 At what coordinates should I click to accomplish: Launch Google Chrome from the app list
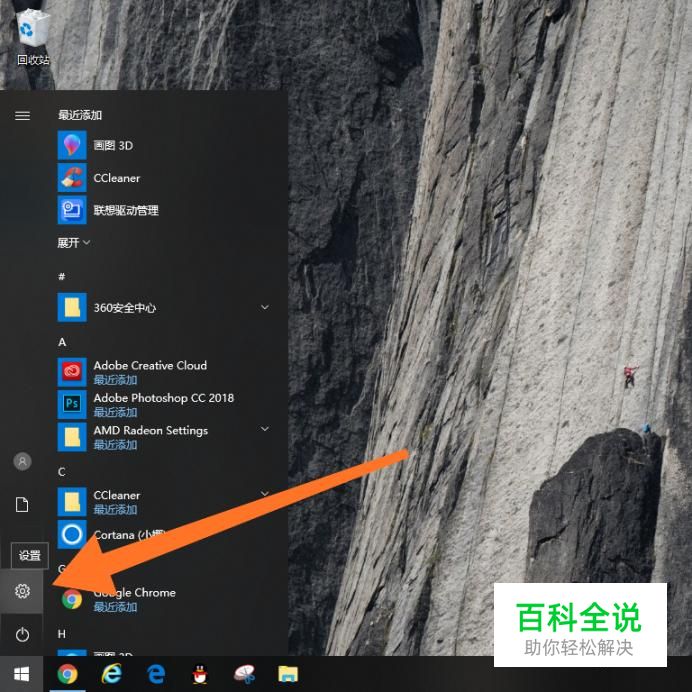[x=163, y=599]
